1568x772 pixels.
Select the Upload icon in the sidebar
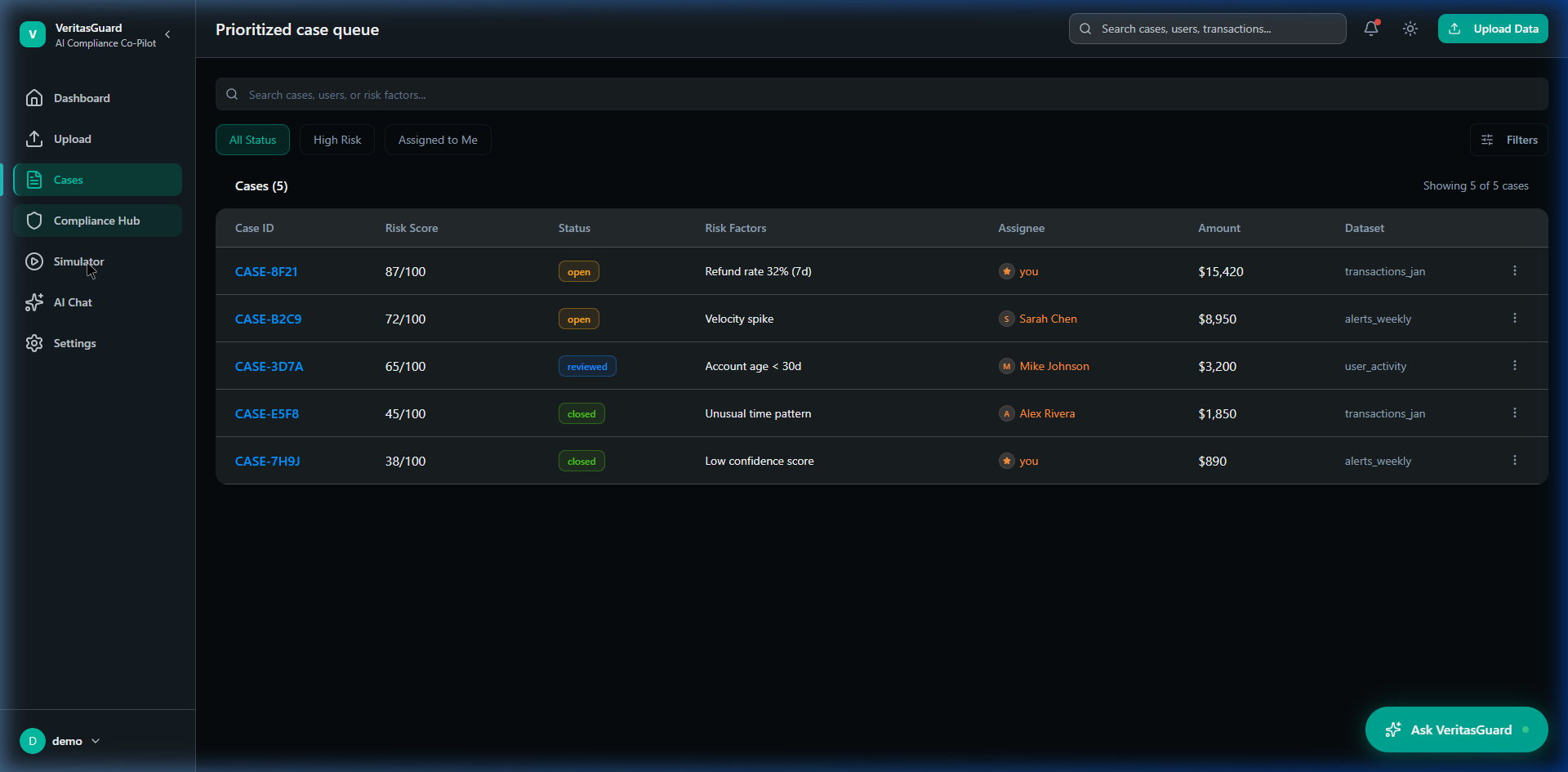(35, 139)
